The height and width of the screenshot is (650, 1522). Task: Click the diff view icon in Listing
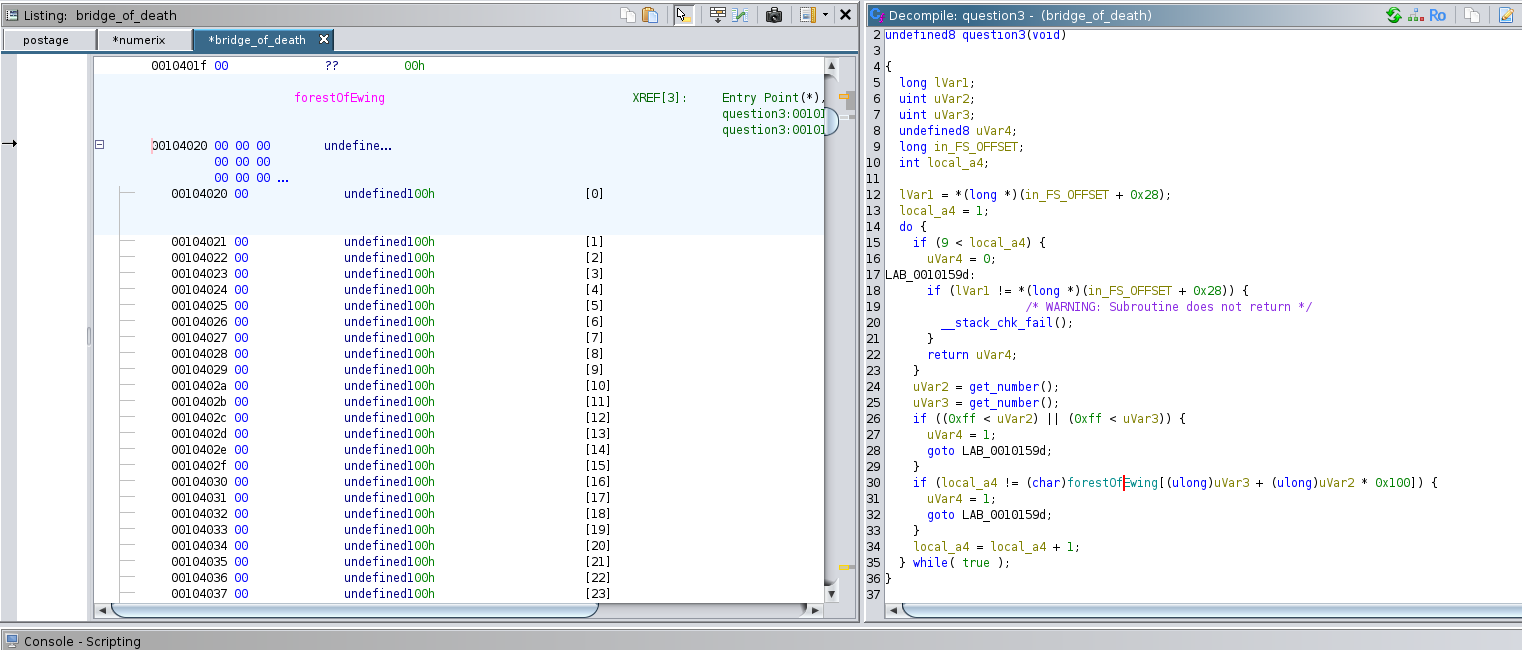click(740, 15)
